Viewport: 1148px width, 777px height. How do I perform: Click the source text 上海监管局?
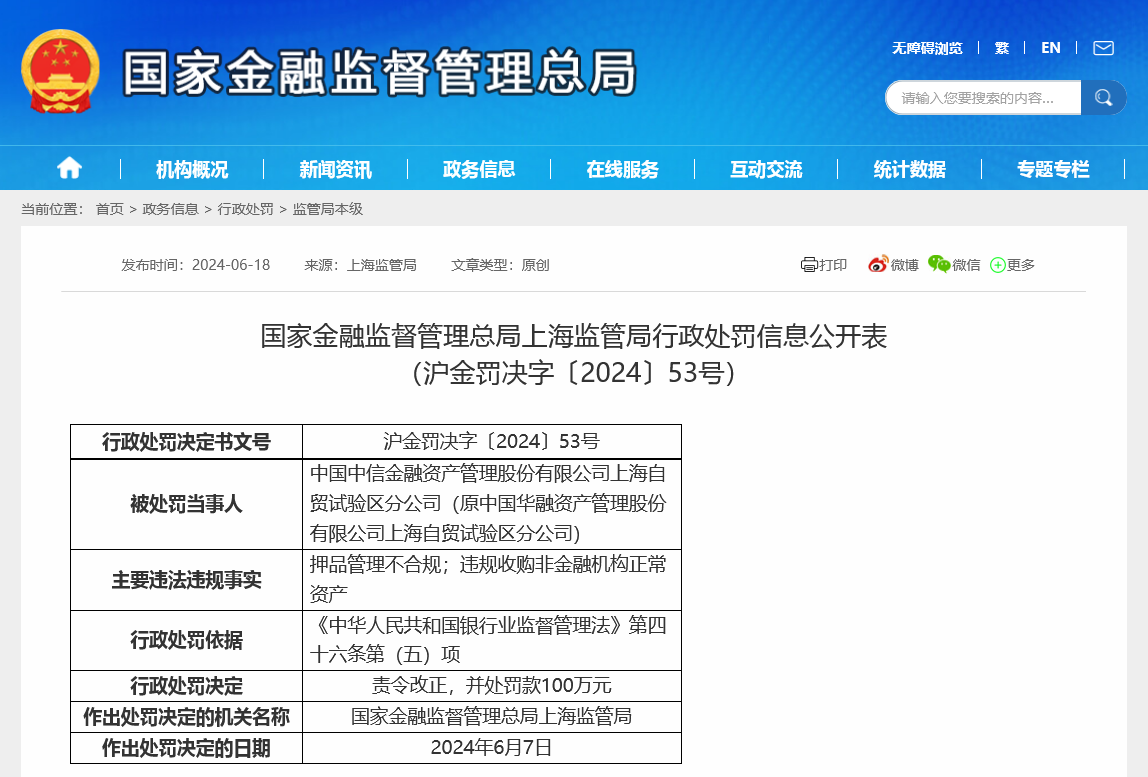[381, 265]
